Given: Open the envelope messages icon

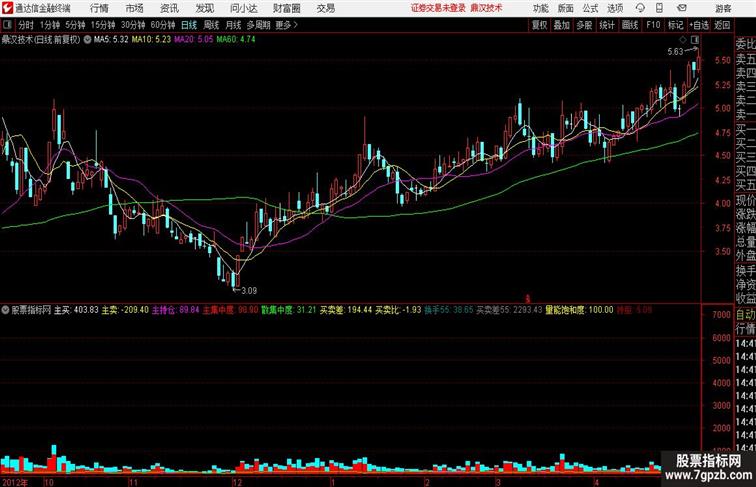Looking at the screenshot, I should 682,8.
